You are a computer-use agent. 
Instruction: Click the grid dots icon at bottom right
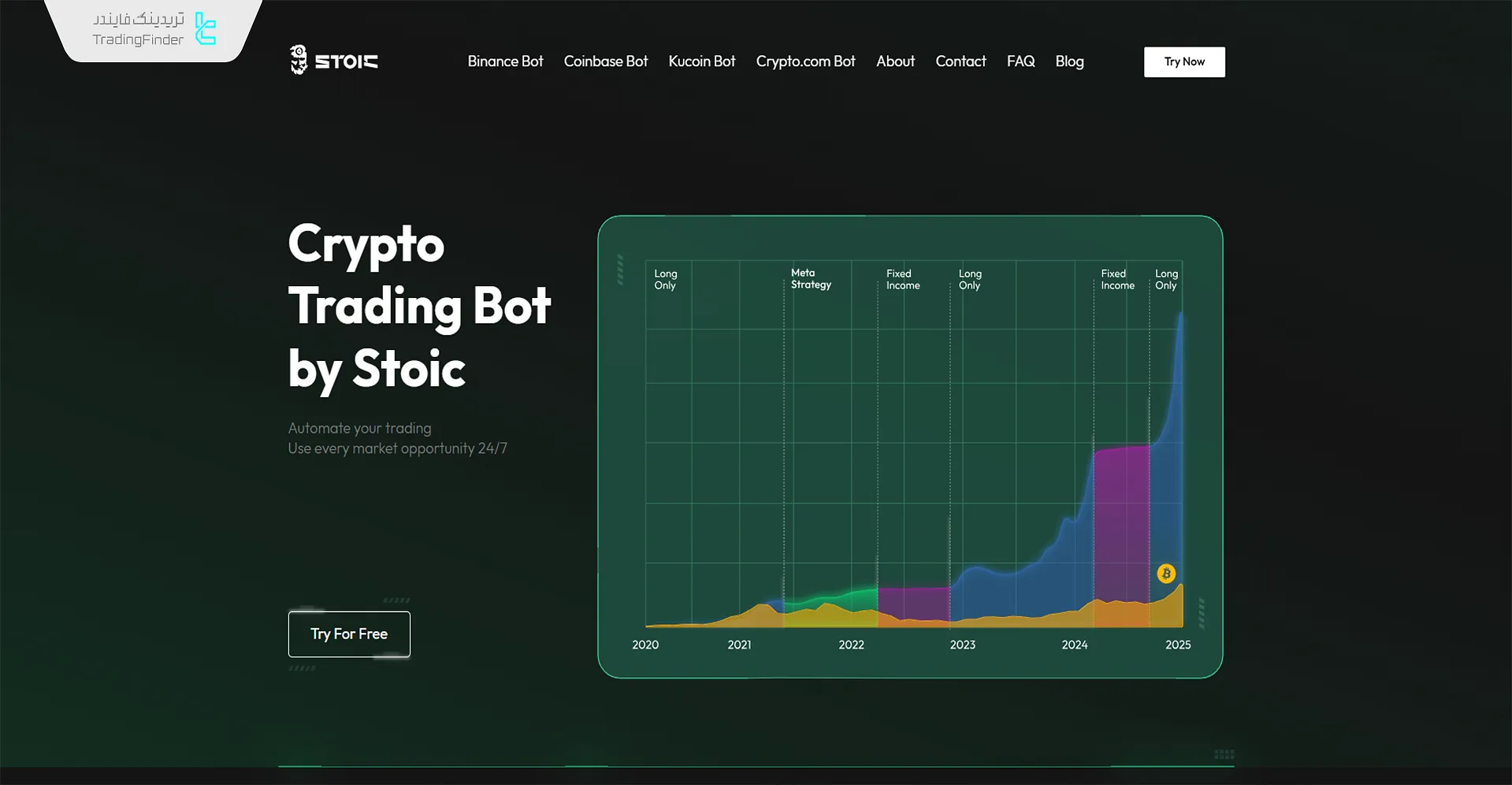(x=1224, y=754)
